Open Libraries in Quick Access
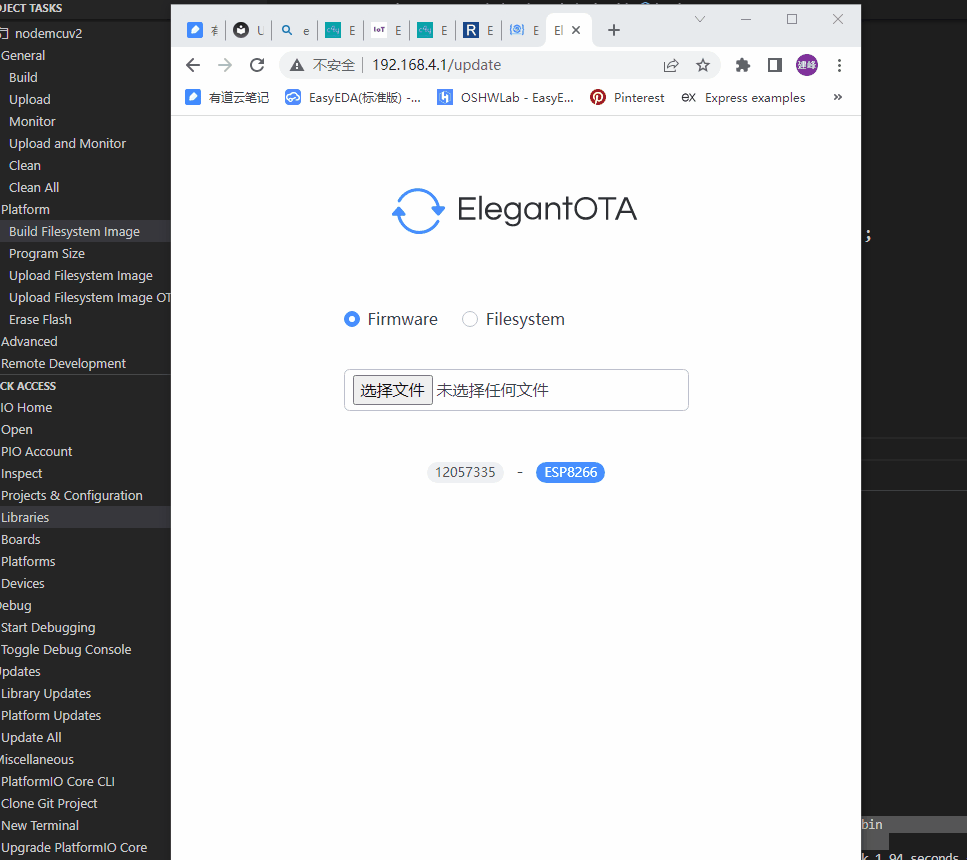The width and height of the screenshot is (967, 860). point(25,518)
